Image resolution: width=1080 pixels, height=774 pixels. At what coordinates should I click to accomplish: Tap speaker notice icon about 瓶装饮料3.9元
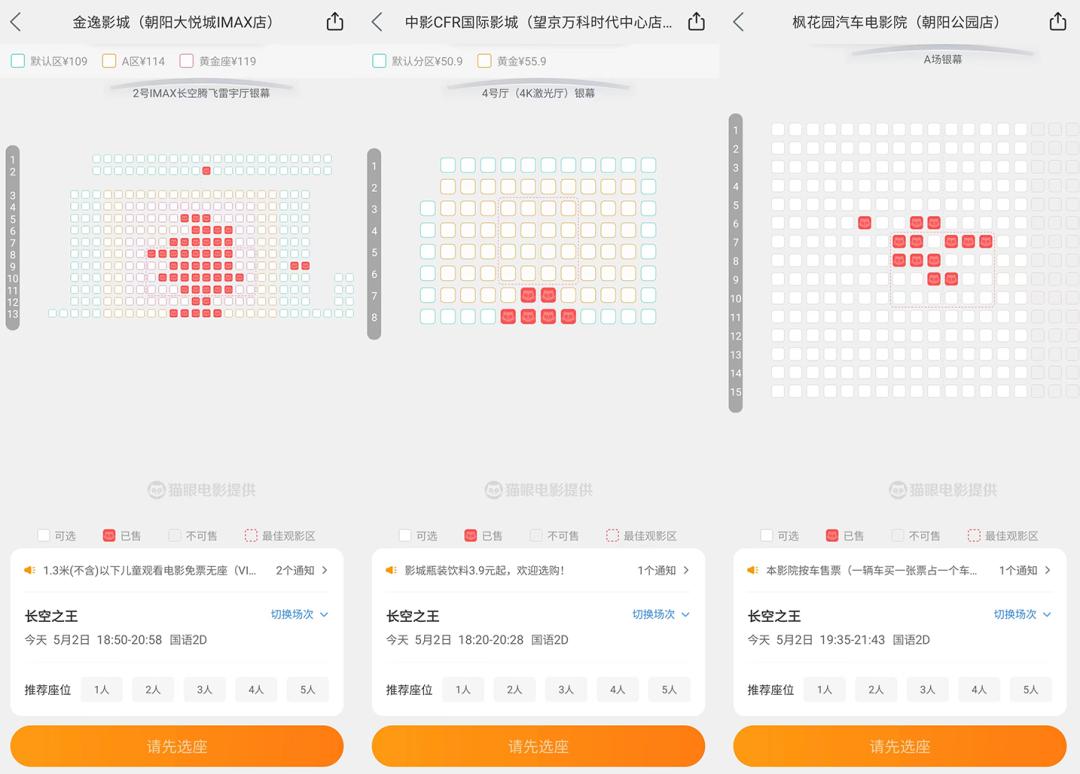click(391, 570)
